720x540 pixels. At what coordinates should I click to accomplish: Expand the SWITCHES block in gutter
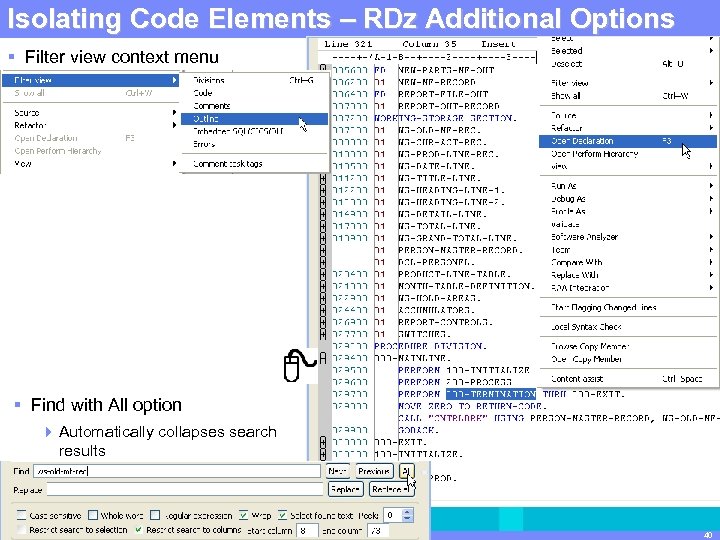[x=323, y=334]
